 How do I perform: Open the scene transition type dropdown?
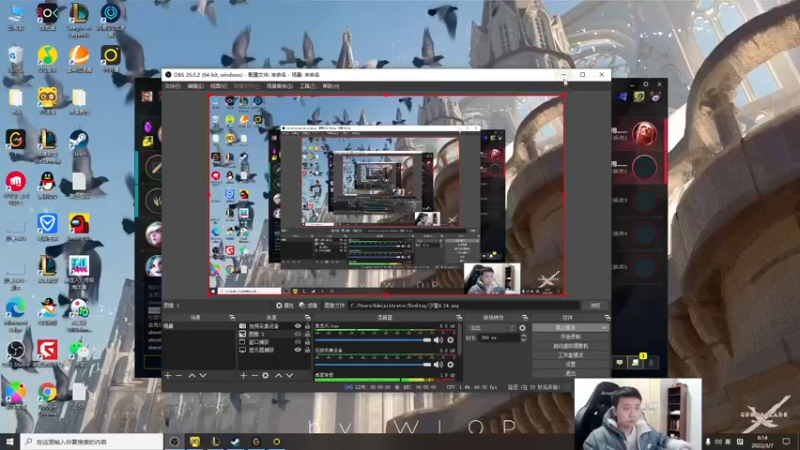tap(491, 328)
